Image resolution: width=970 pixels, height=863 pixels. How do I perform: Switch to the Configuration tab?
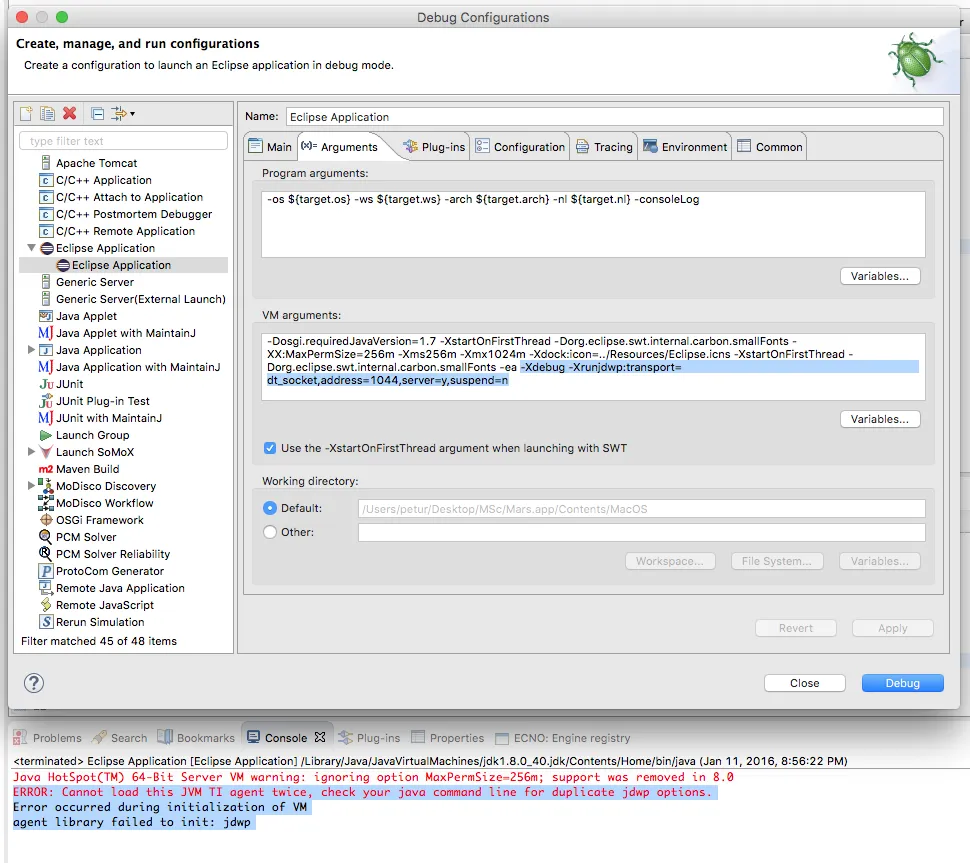pos(520,147)
